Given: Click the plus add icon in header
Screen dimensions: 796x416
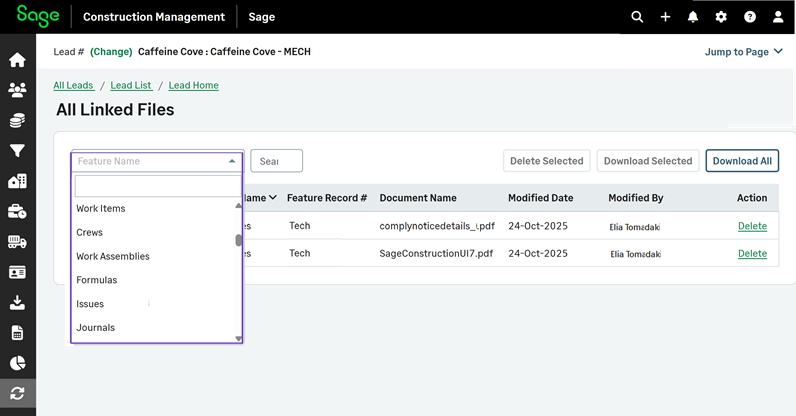Looking at the screenshot, I should [x=665, y=17].
